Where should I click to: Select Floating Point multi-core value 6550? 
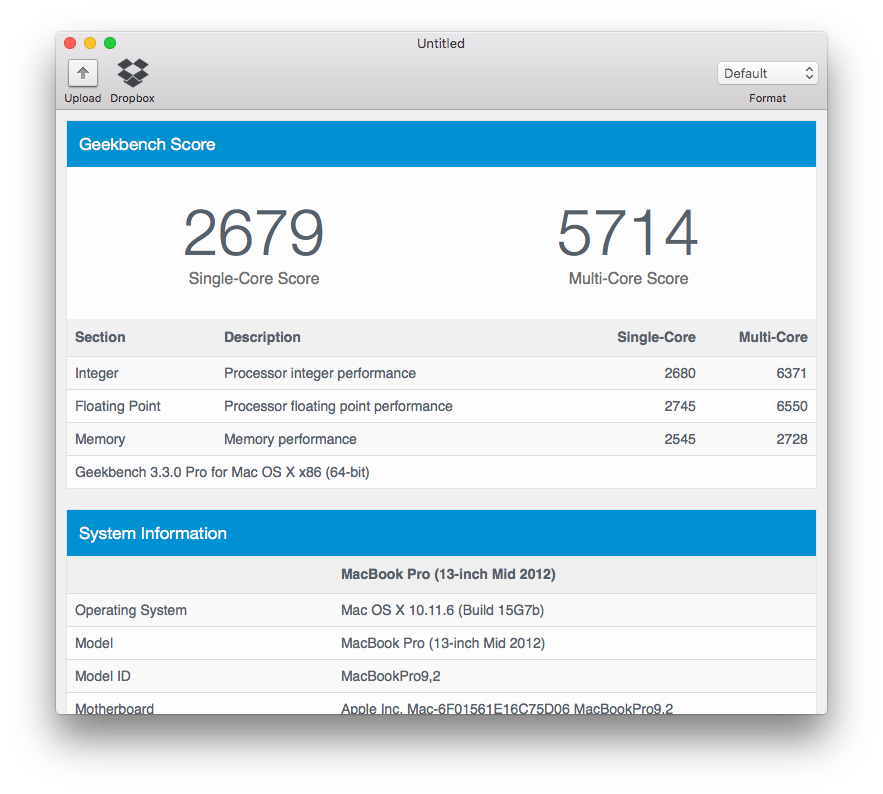(792, 406)
